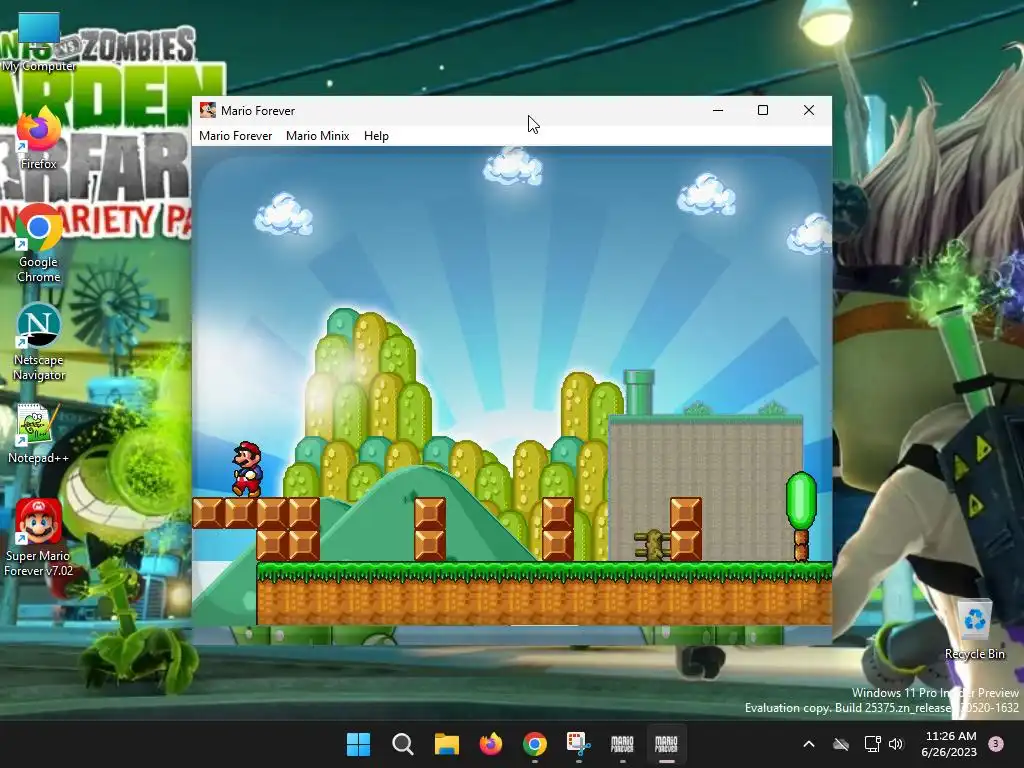The image size is (1024, 768).
Task: Open notification center badge showing 3
Action: [996, 744]
